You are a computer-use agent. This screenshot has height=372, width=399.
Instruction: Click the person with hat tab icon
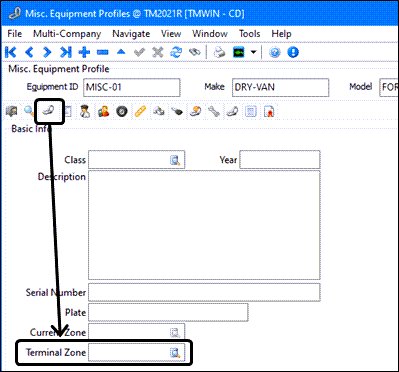84,111
